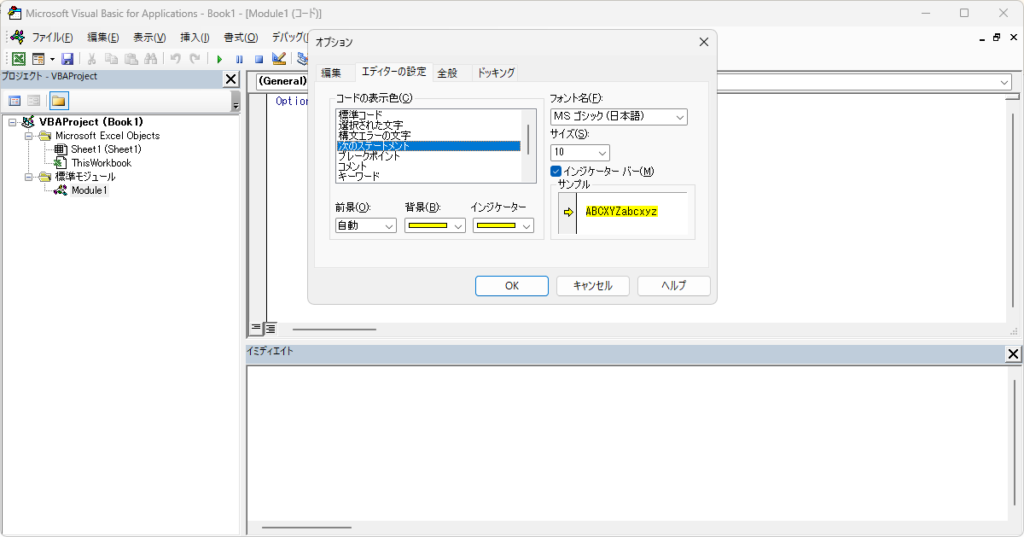Viewport: 1024px width, 537px height.
Task: Click the Find binoculars toolbar icon
Action: tap(151, 59)
